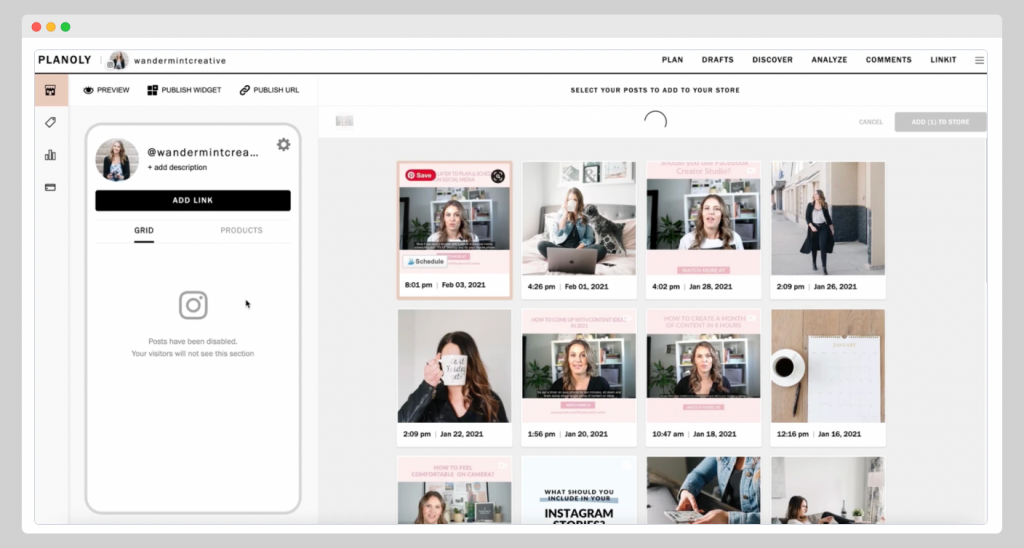Select post dated Jan 20, 2021
The image size is (1024, 548).
579,378
